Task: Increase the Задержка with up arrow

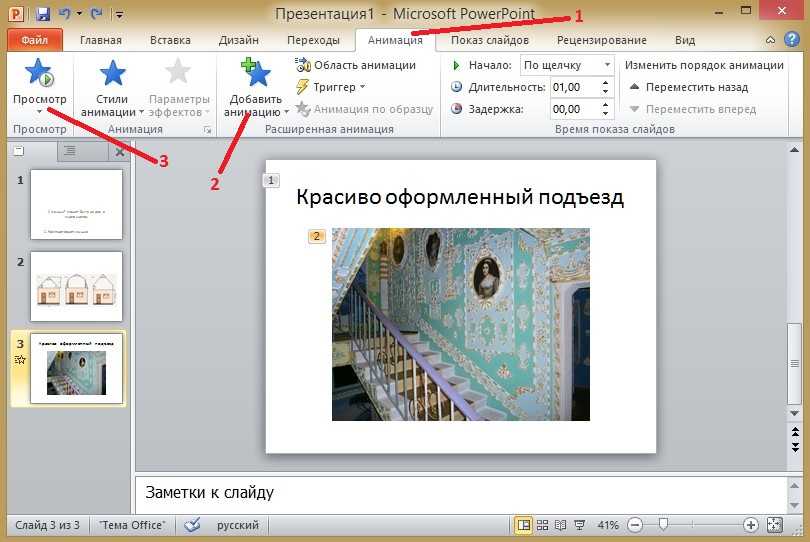Action: (x=605, y=104)
